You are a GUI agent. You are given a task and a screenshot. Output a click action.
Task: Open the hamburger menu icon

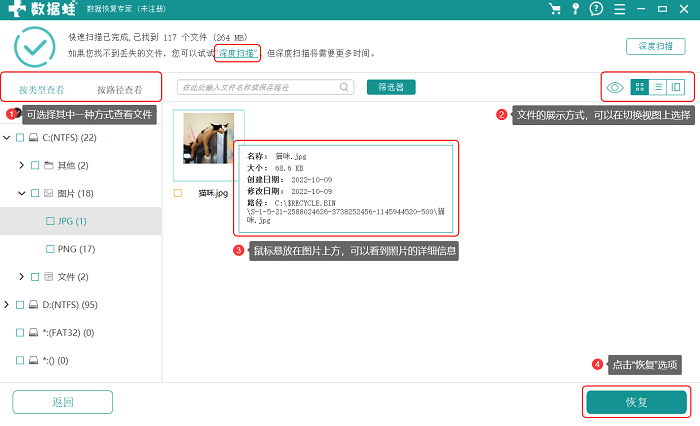[x=619, y=9]
